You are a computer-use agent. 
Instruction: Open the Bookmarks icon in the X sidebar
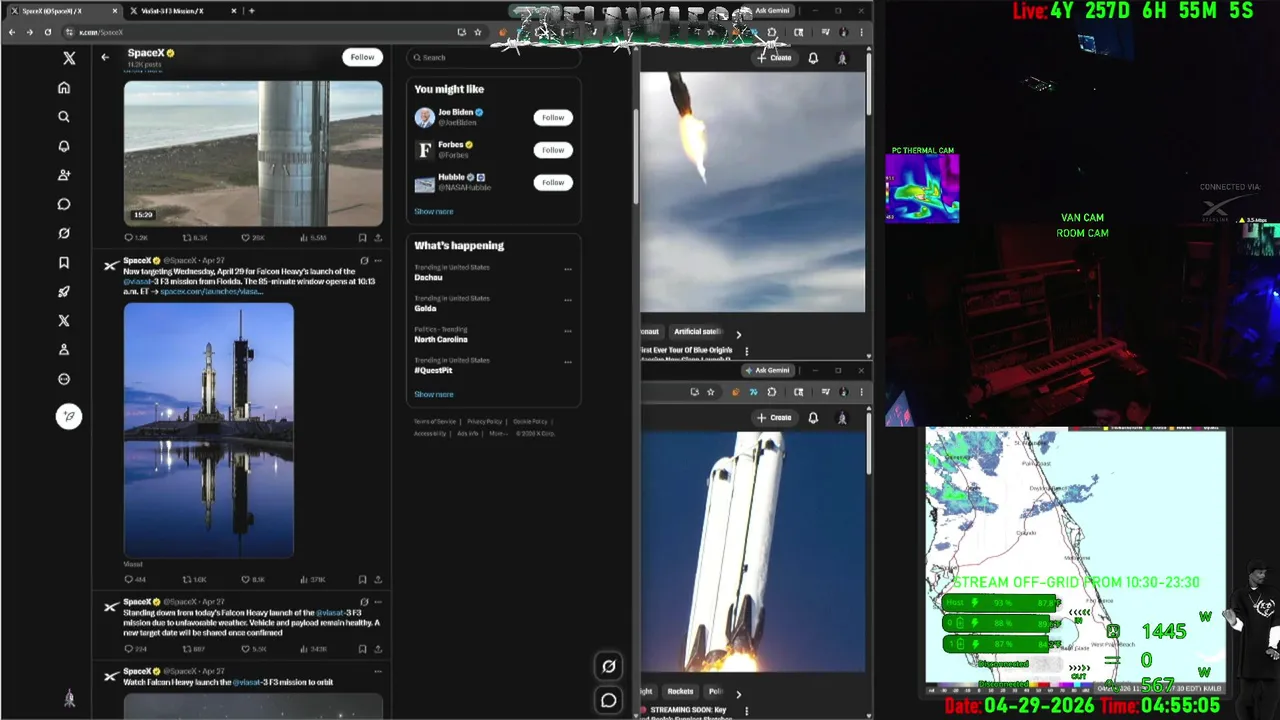tap(64, 263)
